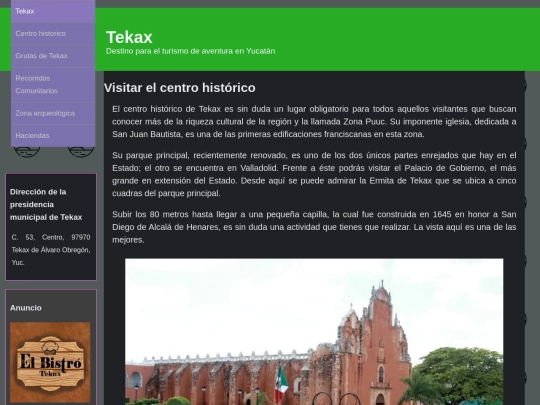Go to Centro historico page

pyautogui.click(x=53, y=34)
